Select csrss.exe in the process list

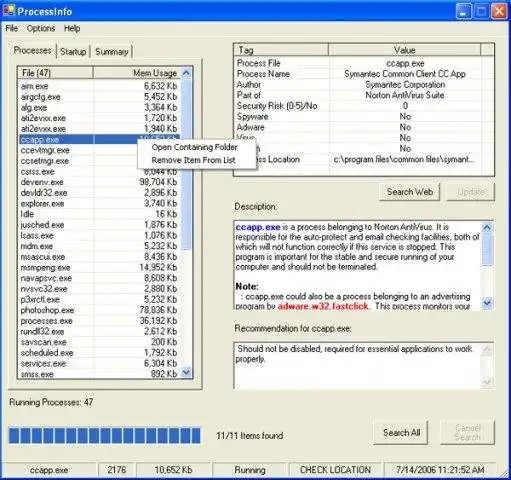(99, 172)
